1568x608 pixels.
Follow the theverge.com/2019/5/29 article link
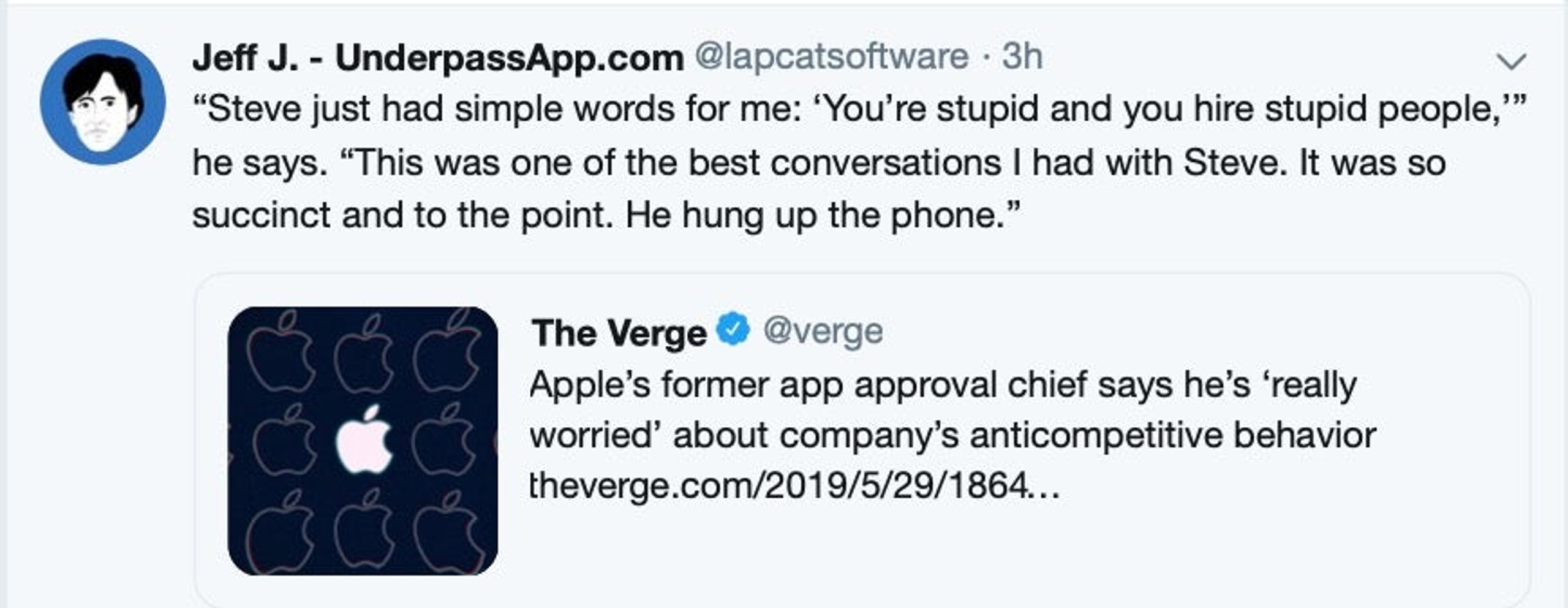794,487
